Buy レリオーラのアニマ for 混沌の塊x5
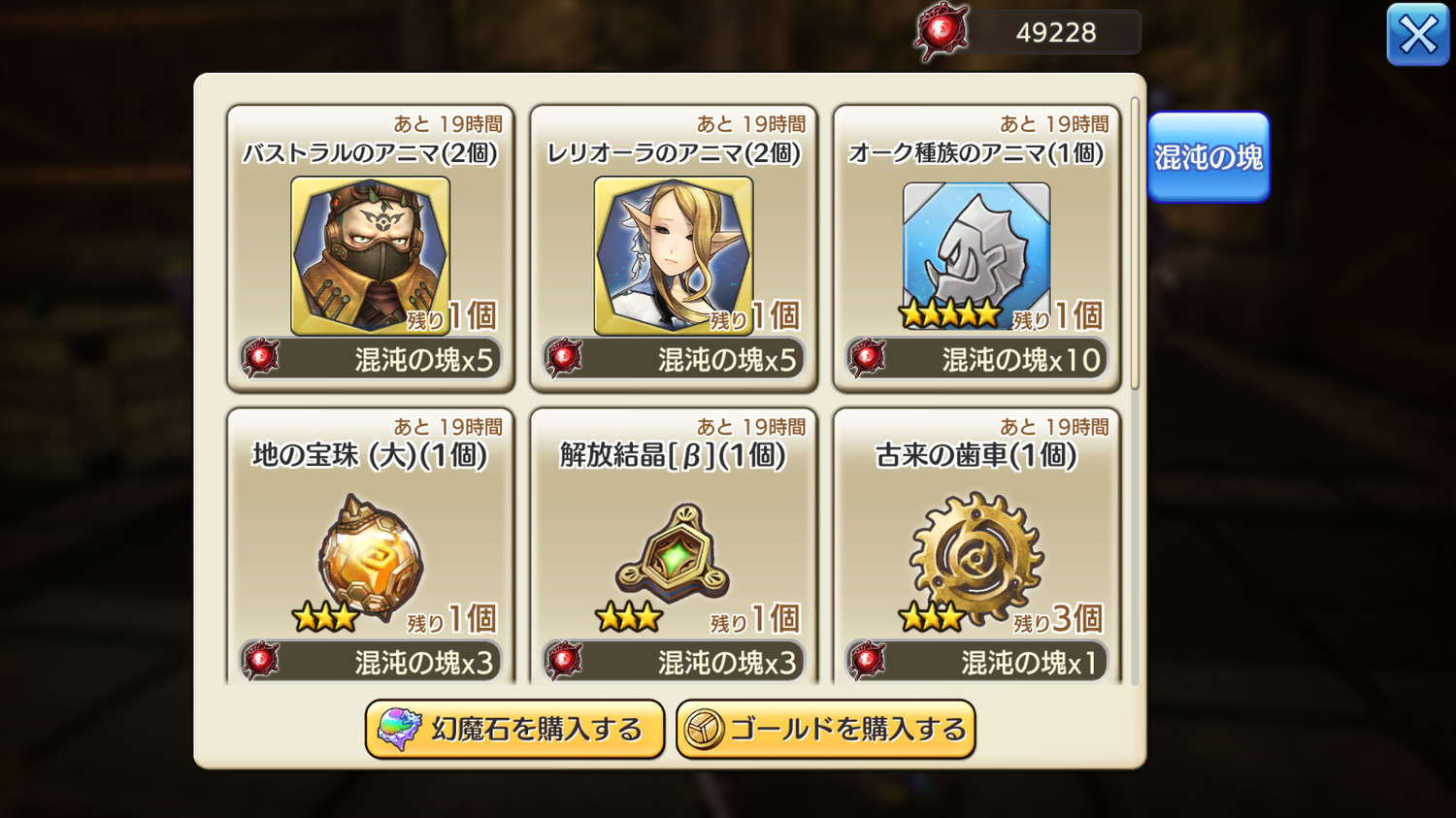This screenshot has width=1456, height=818. click(x=674, y=359)
